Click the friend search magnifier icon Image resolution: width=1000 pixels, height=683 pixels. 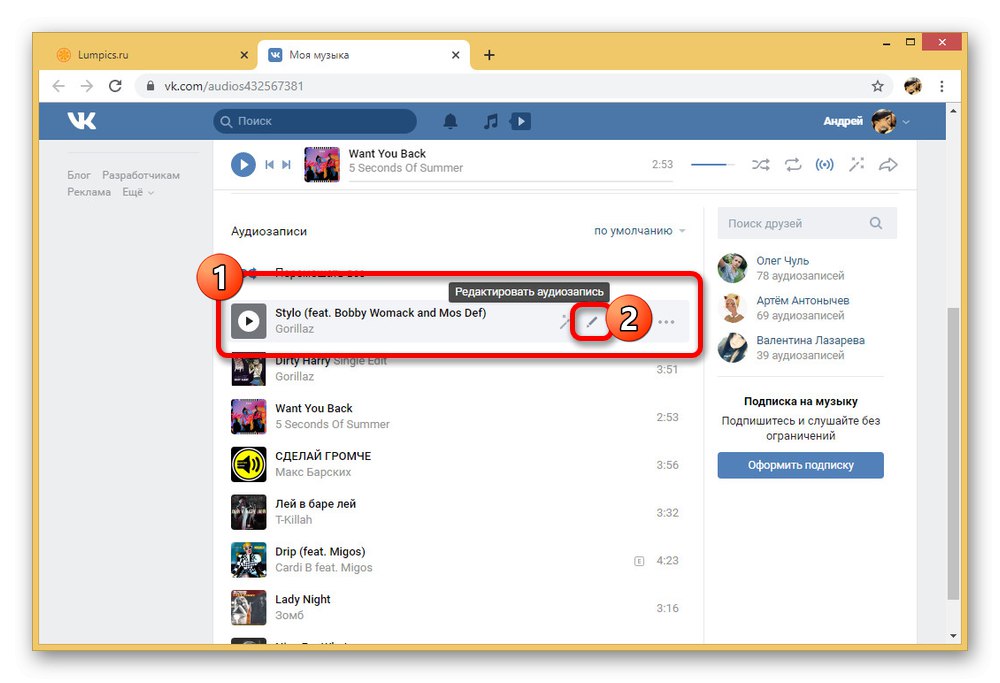(876, 223)
